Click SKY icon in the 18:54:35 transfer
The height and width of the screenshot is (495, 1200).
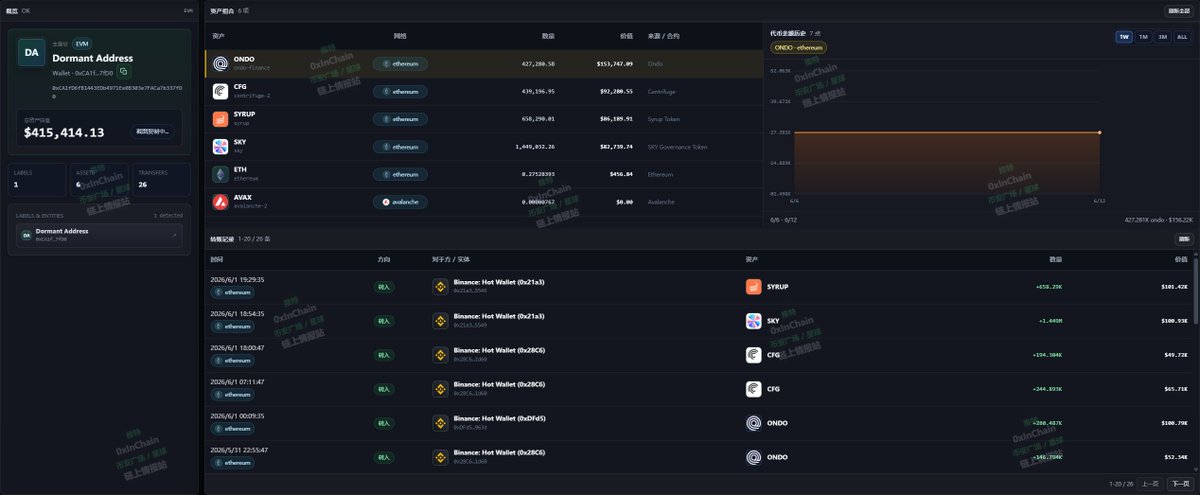(754, 321)
